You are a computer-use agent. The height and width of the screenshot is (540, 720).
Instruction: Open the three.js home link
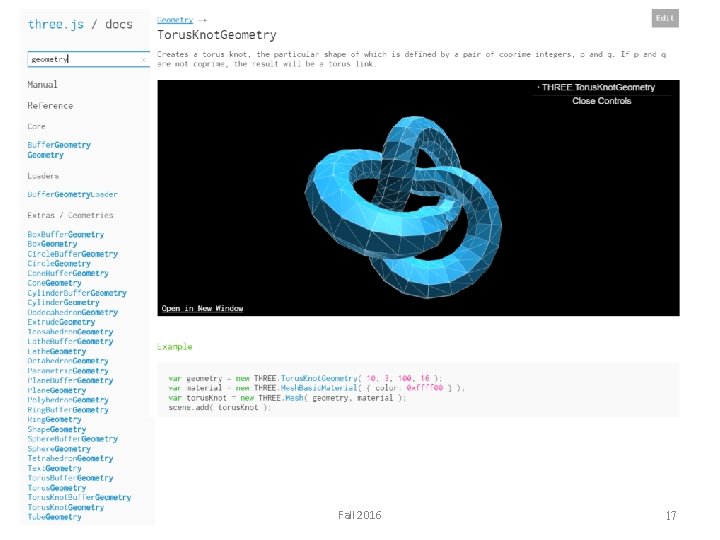point(56,24)
